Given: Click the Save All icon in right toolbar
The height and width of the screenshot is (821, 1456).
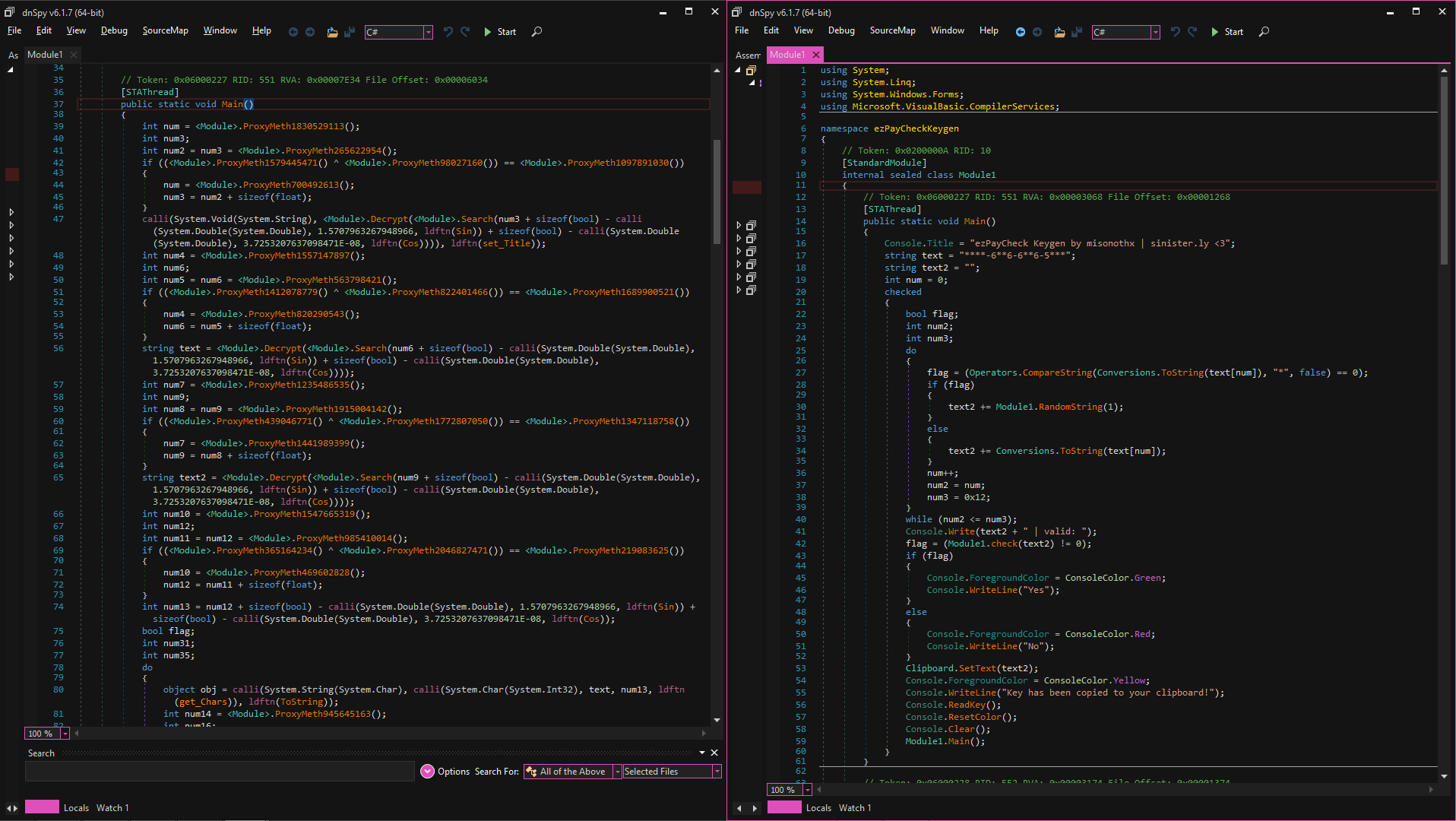Looking at the screenshot, I should click(x=1077, y=32).
